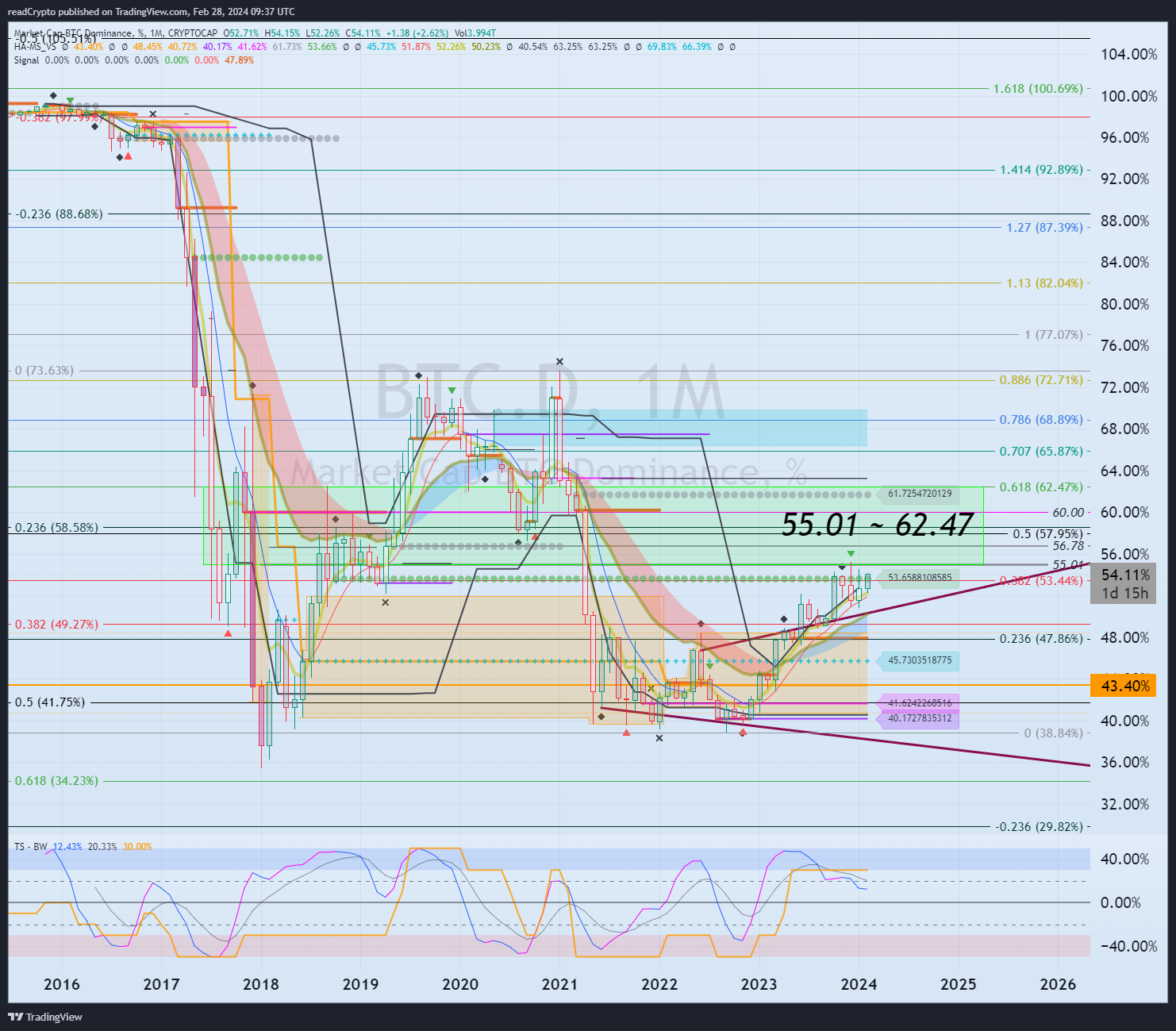Click the 45.7303518775 value tag
This screenshot has width=1176, height=1031.
click(920, 660)
